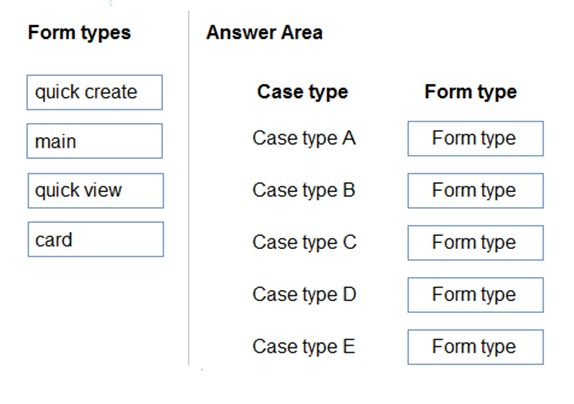This screenshot has height=404, width=574.
Task: Click Form type slot for Case type E
Action: [476, 347]
